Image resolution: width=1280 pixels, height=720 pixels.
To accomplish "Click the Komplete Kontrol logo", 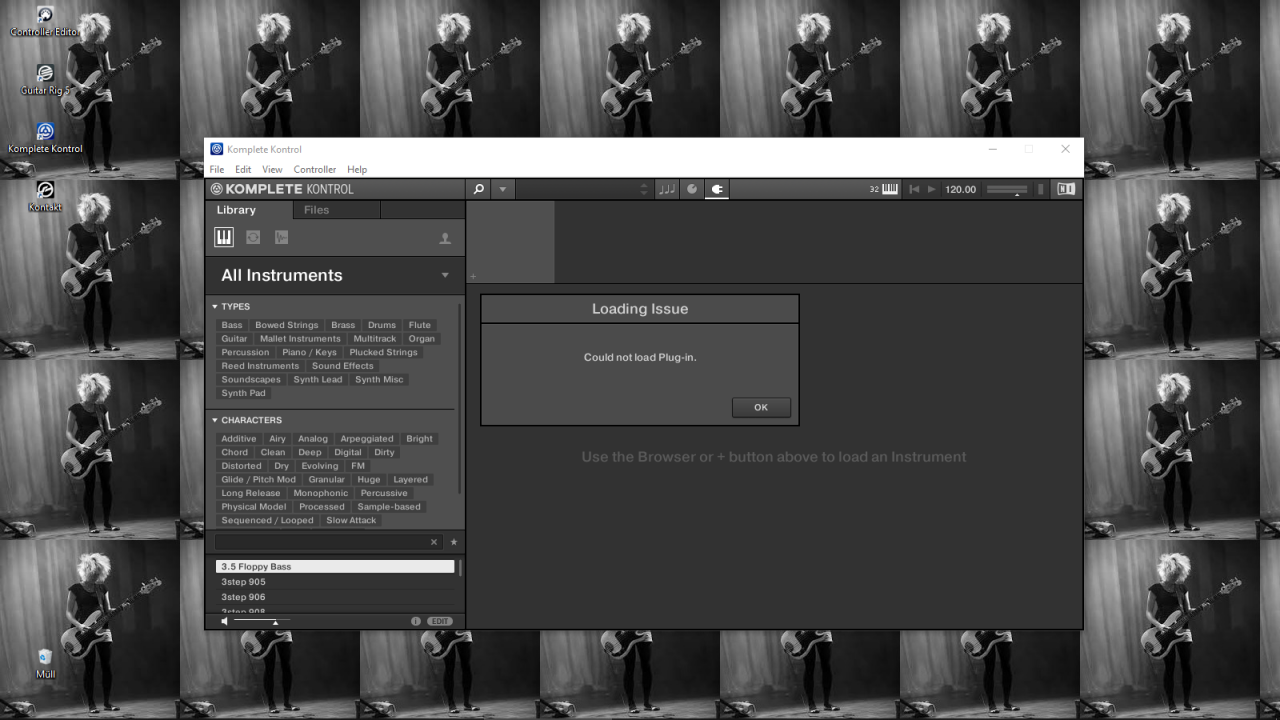I will point(282,189).
